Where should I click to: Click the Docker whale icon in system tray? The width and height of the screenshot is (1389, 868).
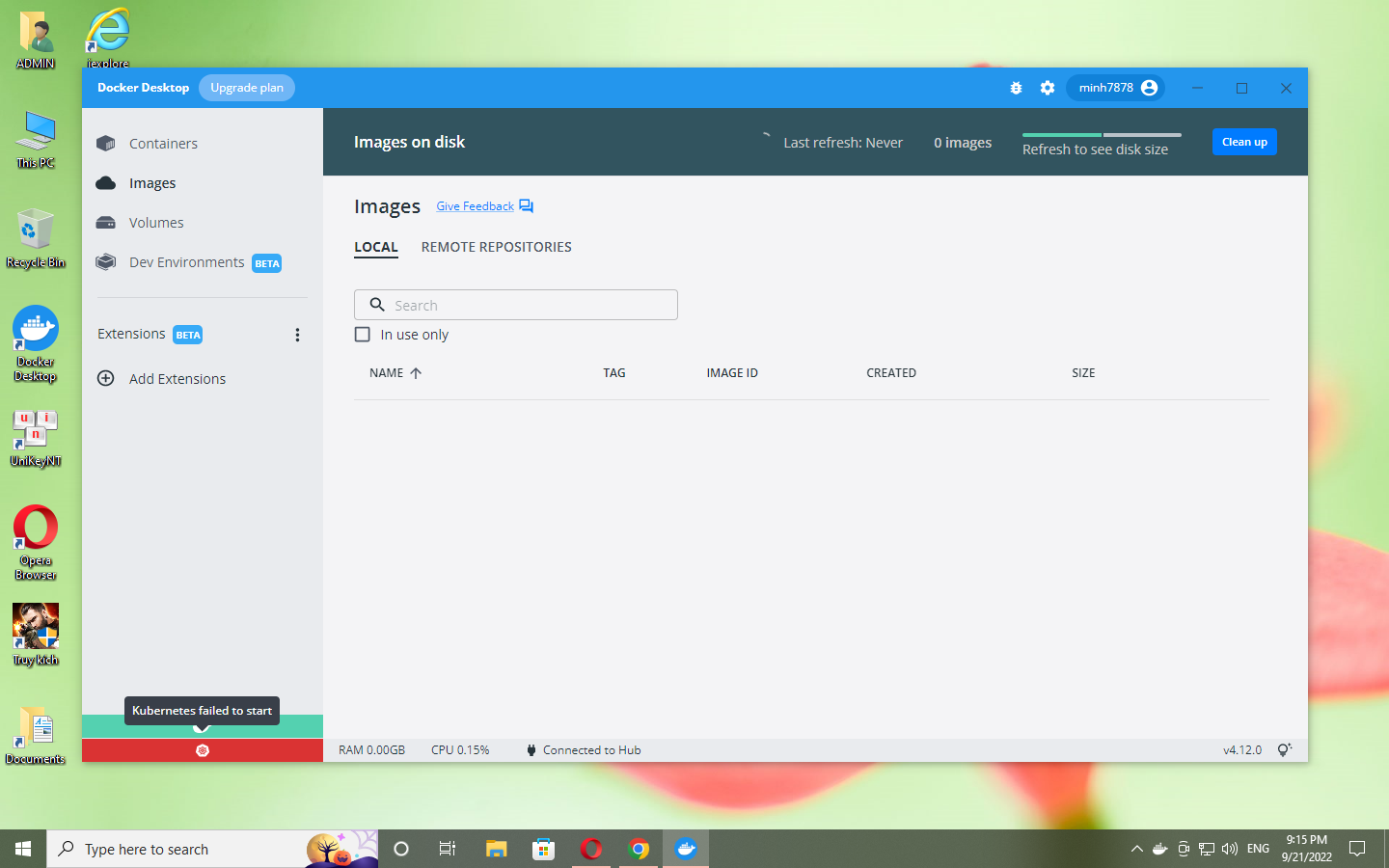pos(1160,849)
